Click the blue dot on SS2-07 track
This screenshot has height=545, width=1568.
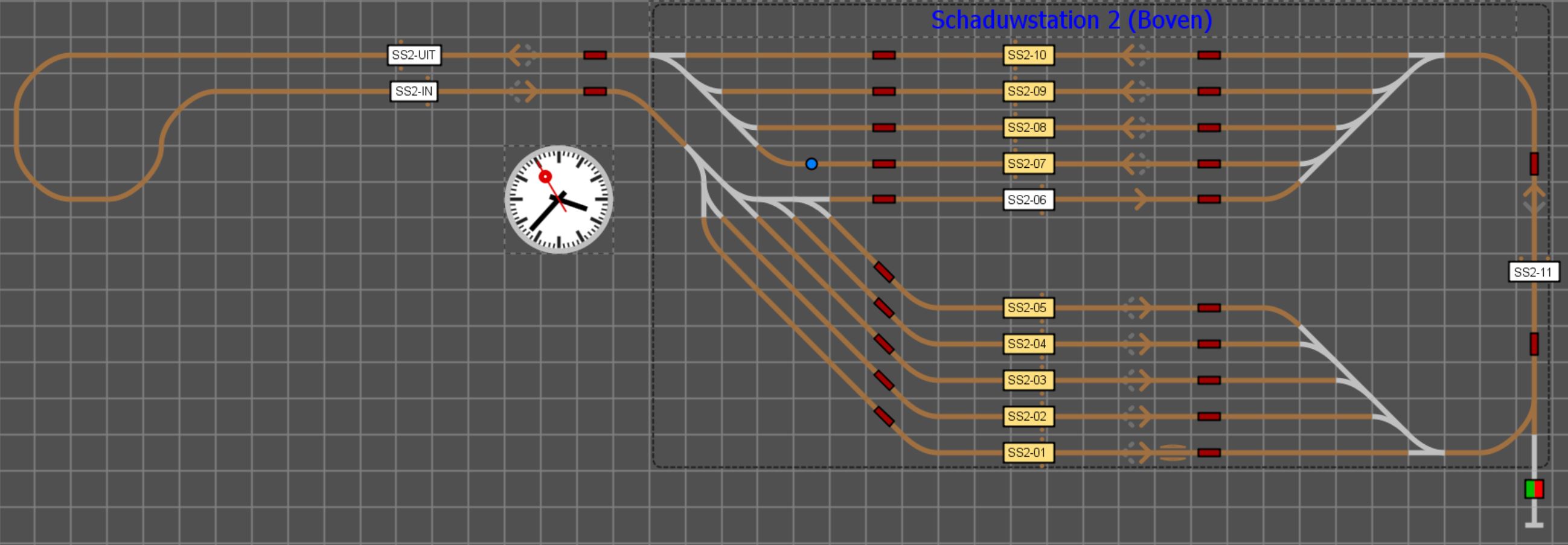811,164
